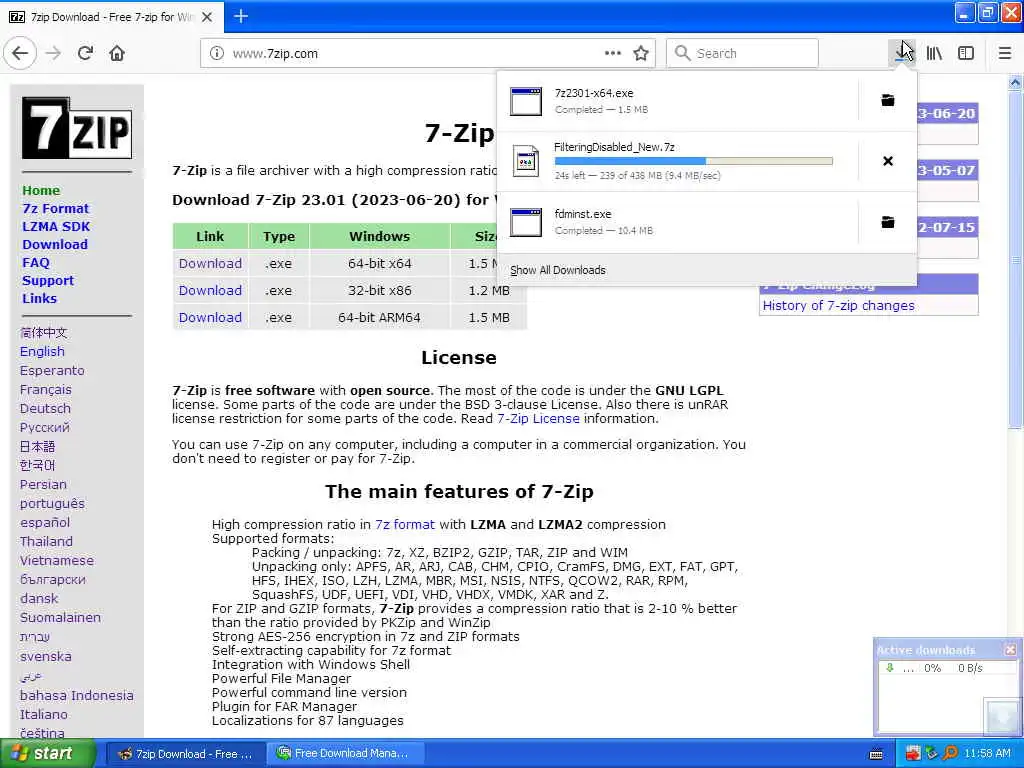Switch language to English
This screenshot has height=768, width=1024.
coord(42,351)
